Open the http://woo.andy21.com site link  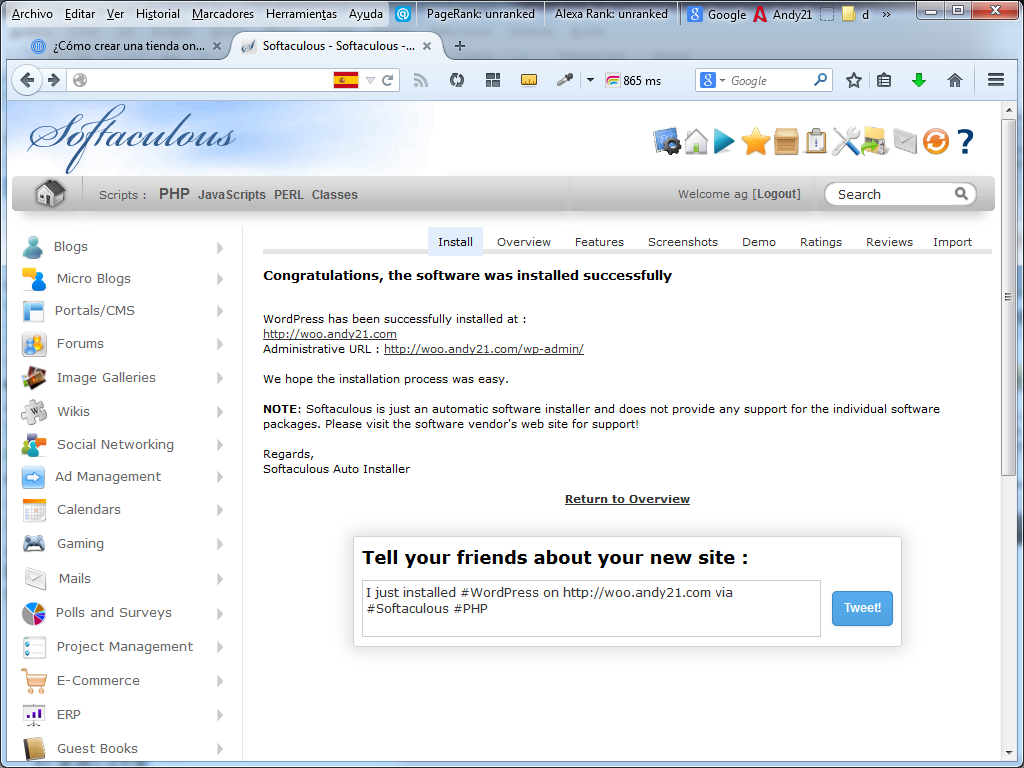pos(330,334)
